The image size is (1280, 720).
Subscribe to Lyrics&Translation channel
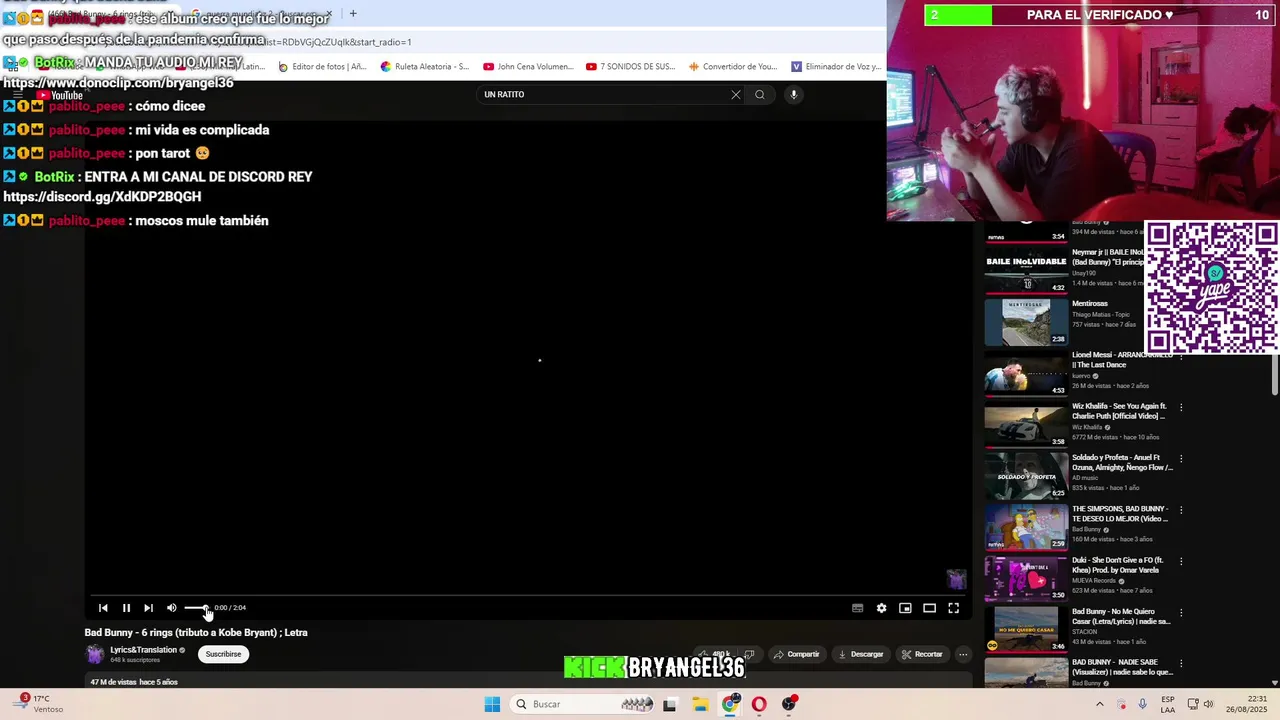pos(223,654)
